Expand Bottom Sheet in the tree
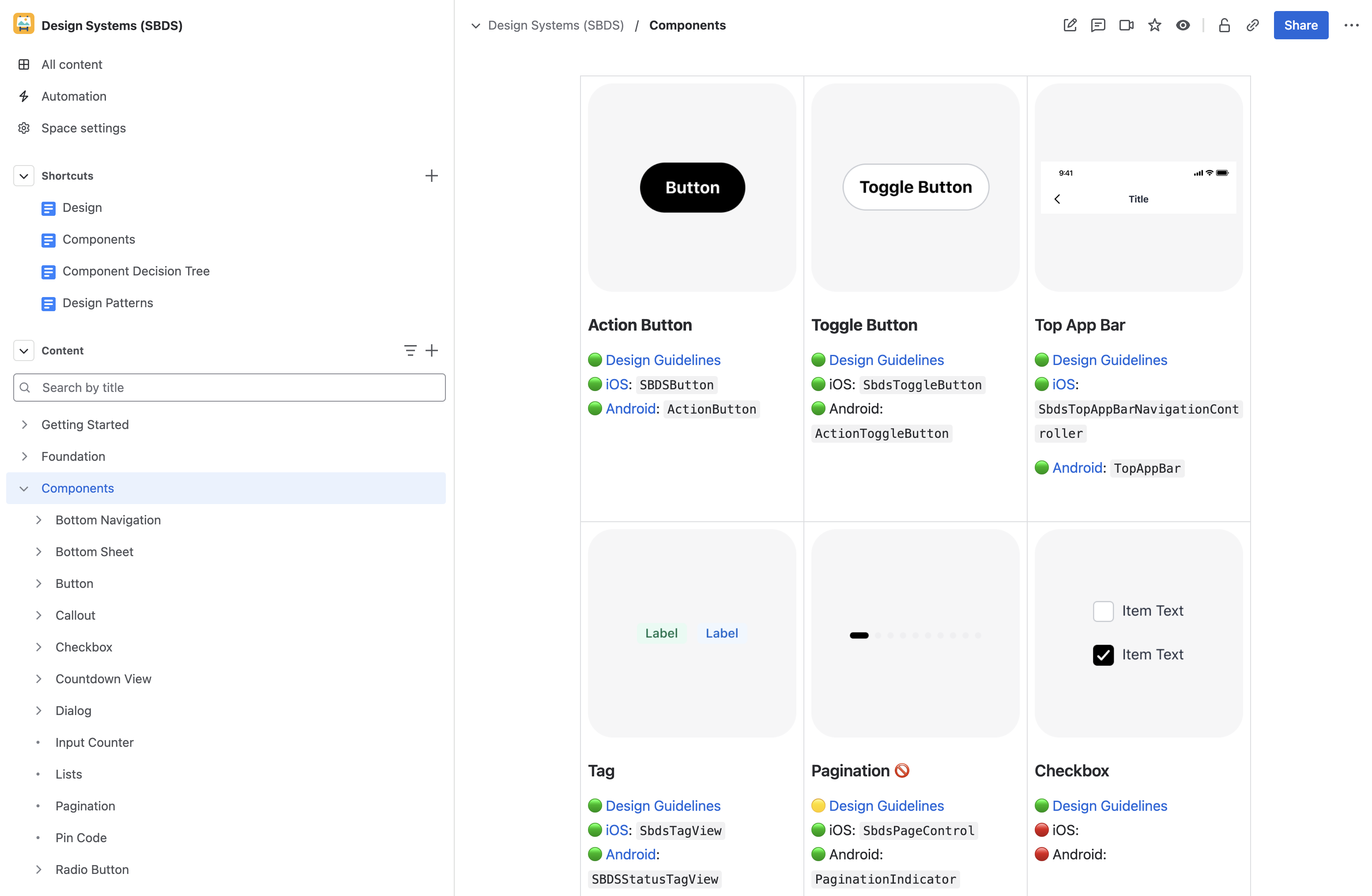 pos(38,551)
